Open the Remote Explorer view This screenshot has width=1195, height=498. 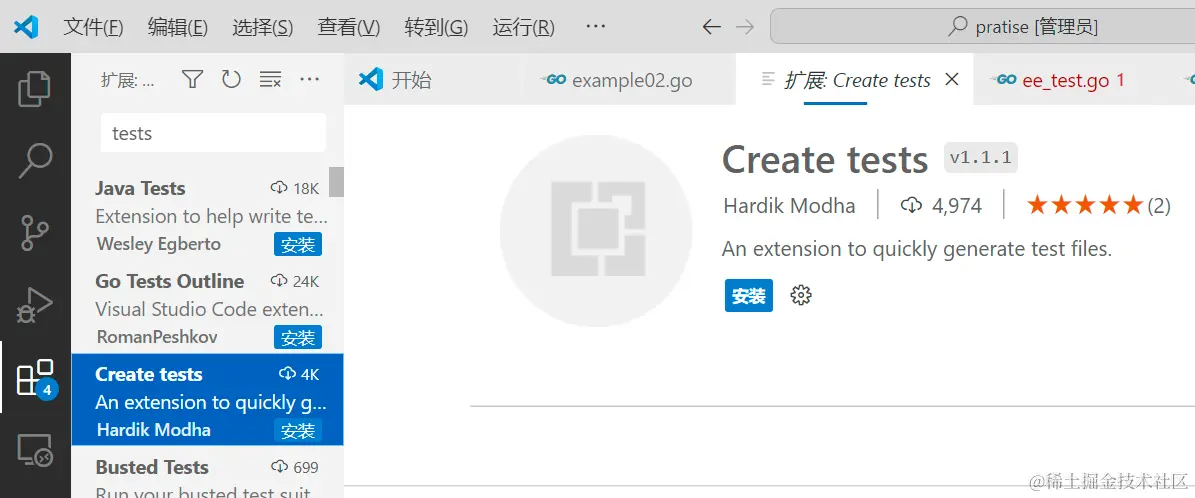click(35, 450)
